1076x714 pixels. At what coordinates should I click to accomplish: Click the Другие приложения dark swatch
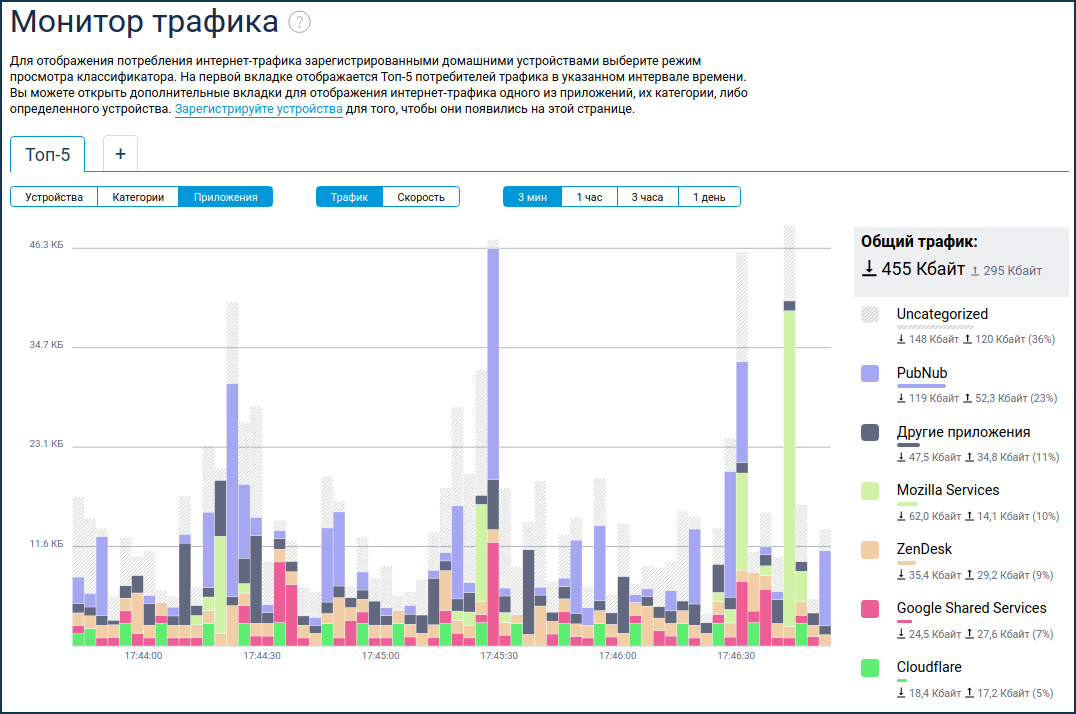pyautogui.click(x=870, y=432)
